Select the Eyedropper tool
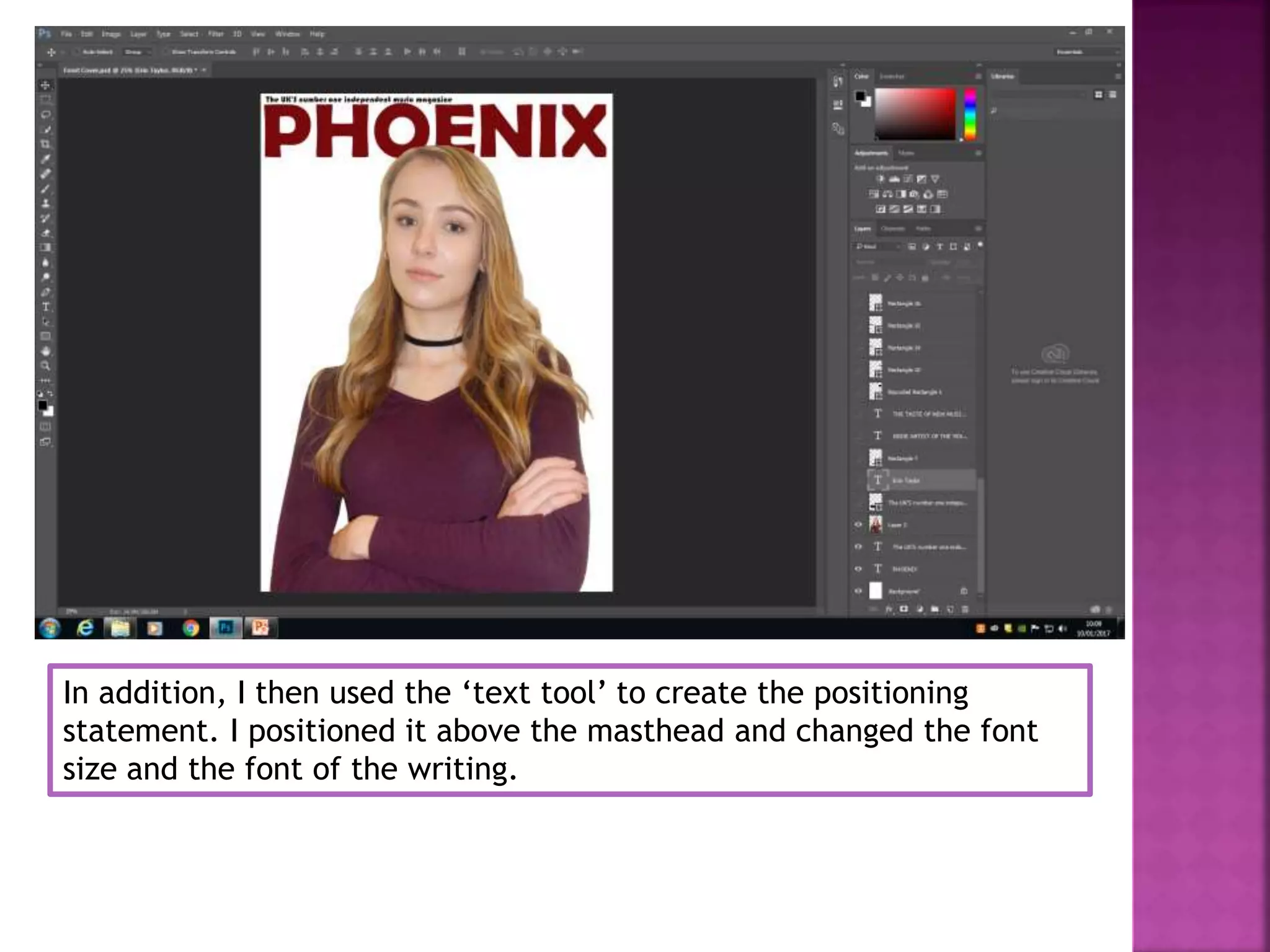 pos(45,159)
